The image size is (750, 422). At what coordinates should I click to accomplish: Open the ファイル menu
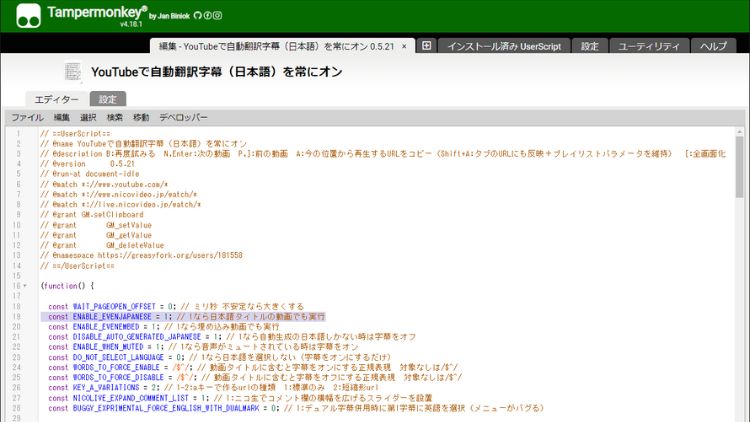tap(28, 117)
